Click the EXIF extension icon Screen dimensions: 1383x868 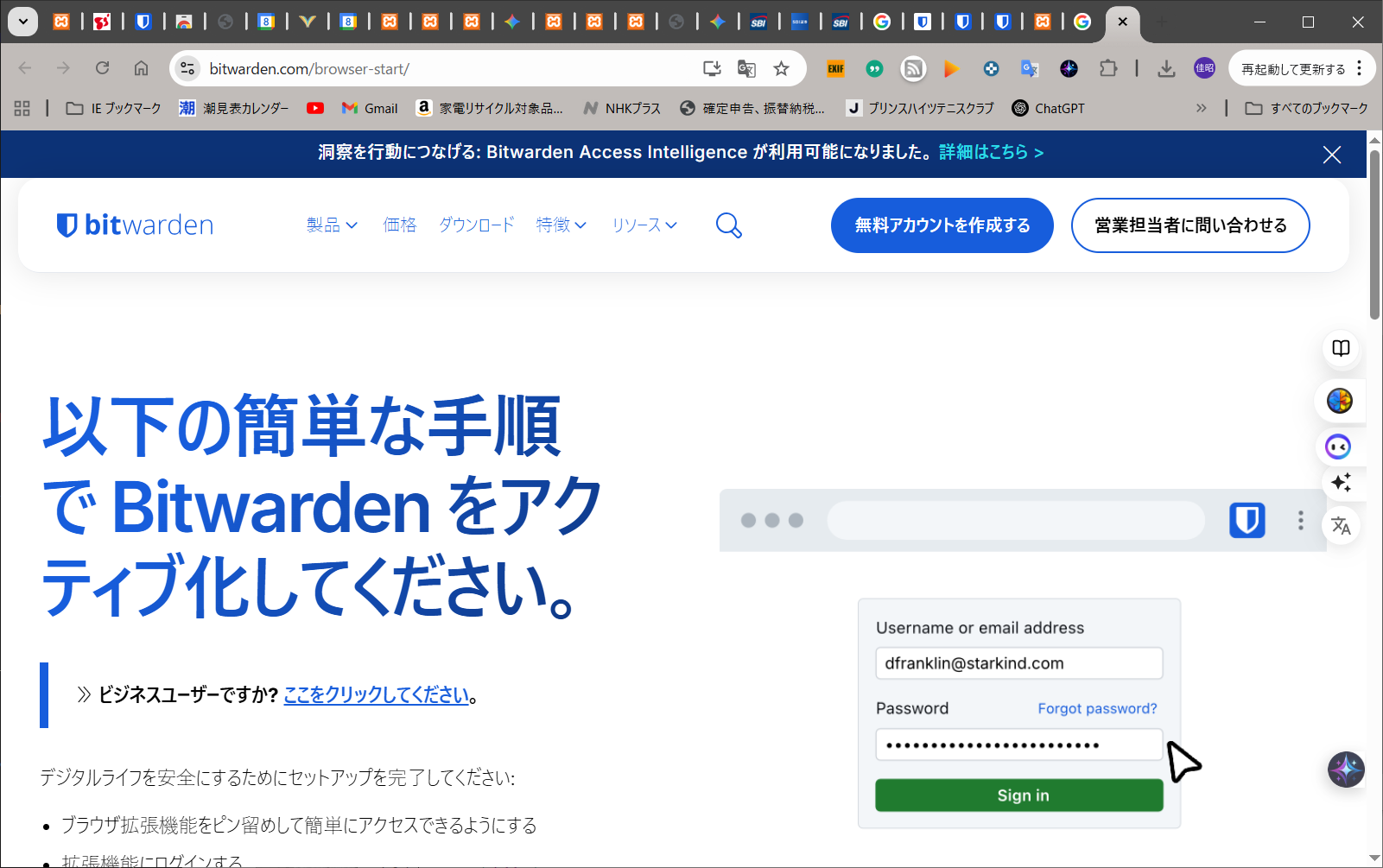[x=835, y=69]
